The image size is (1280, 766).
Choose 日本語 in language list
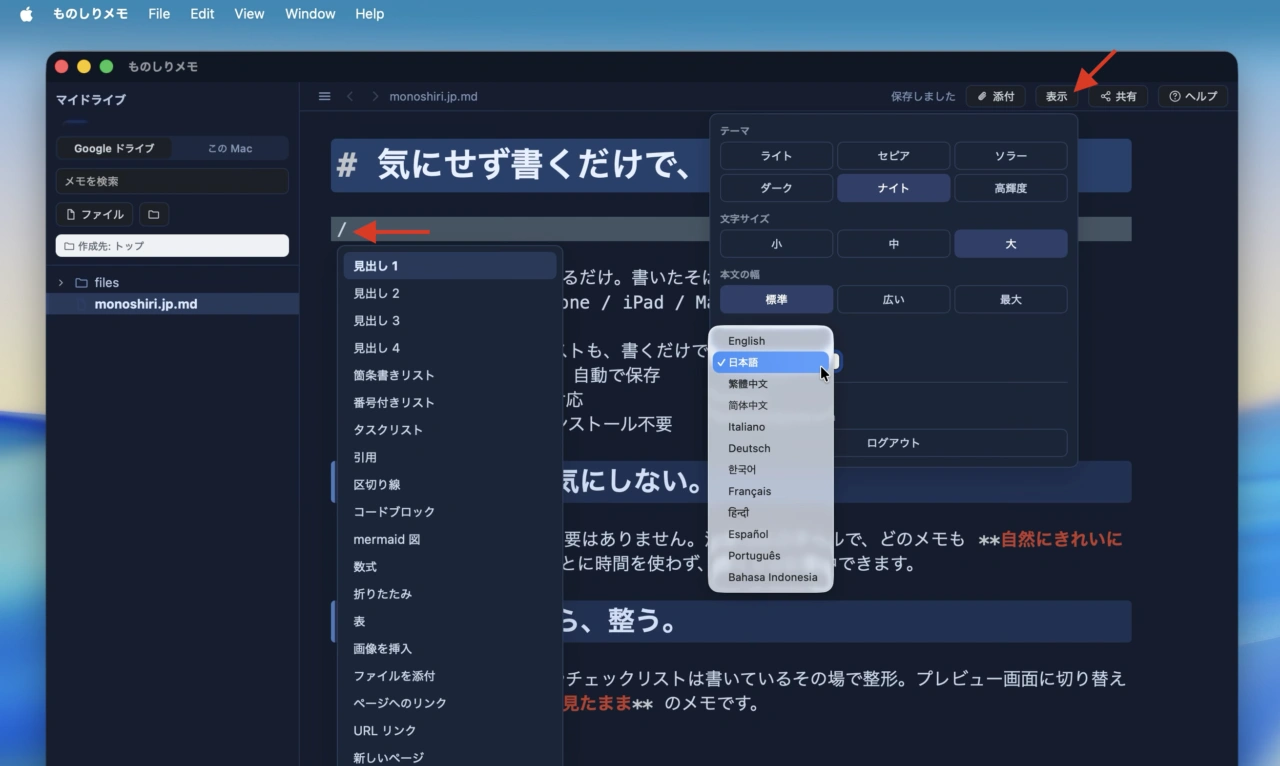click(x=771, y=362)
